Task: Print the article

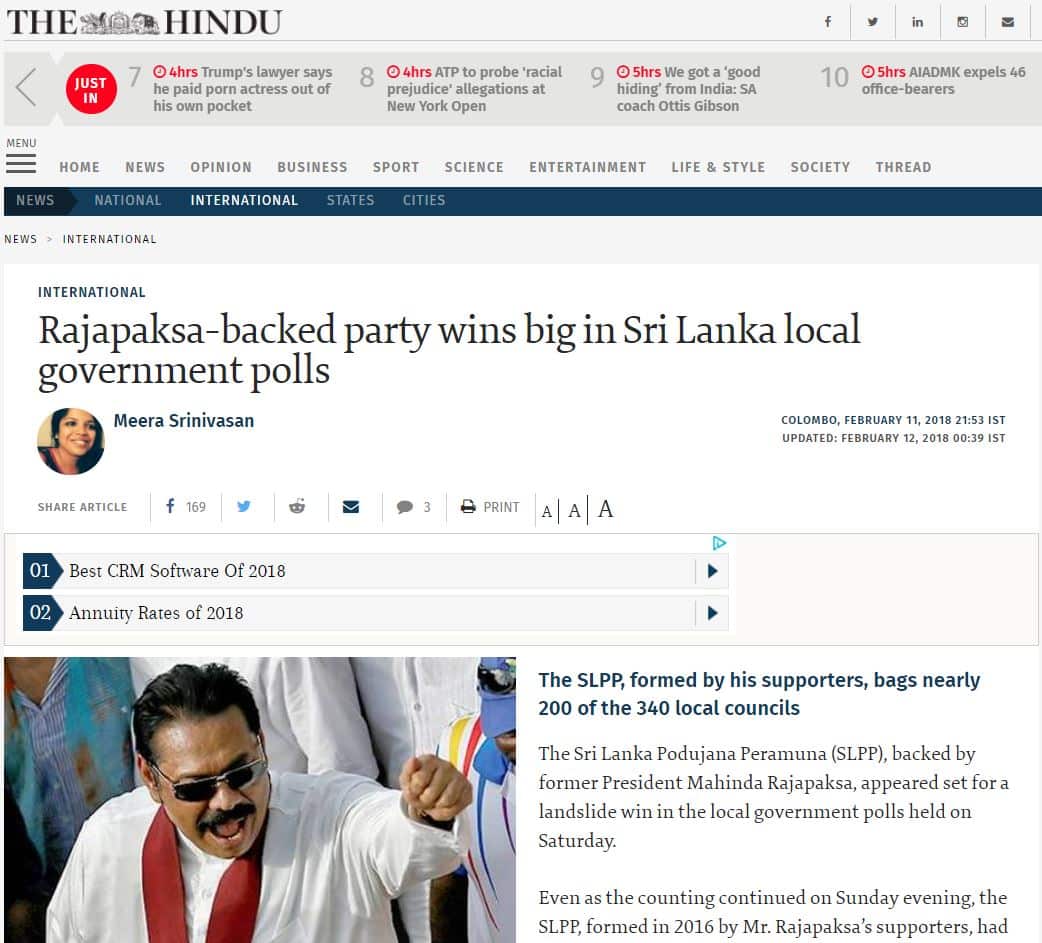Action: (x=490, y=507)
